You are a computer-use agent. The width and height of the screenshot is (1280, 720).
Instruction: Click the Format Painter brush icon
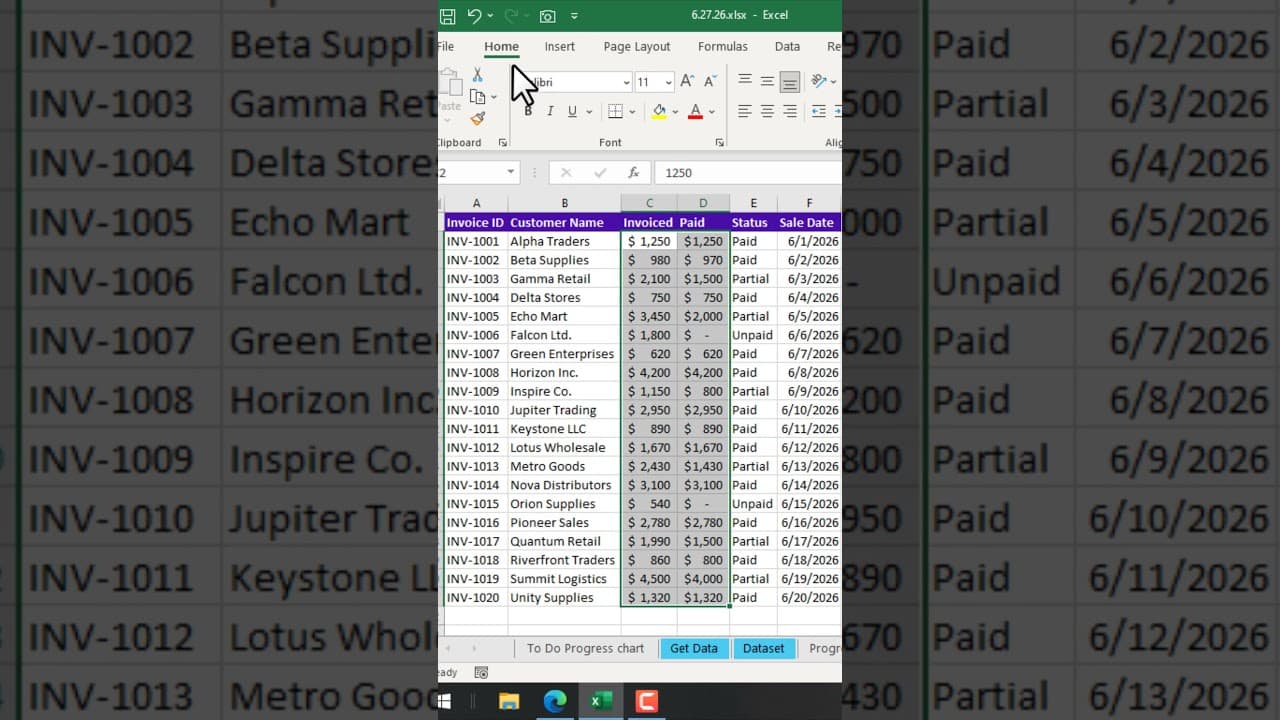click(477, 119)
